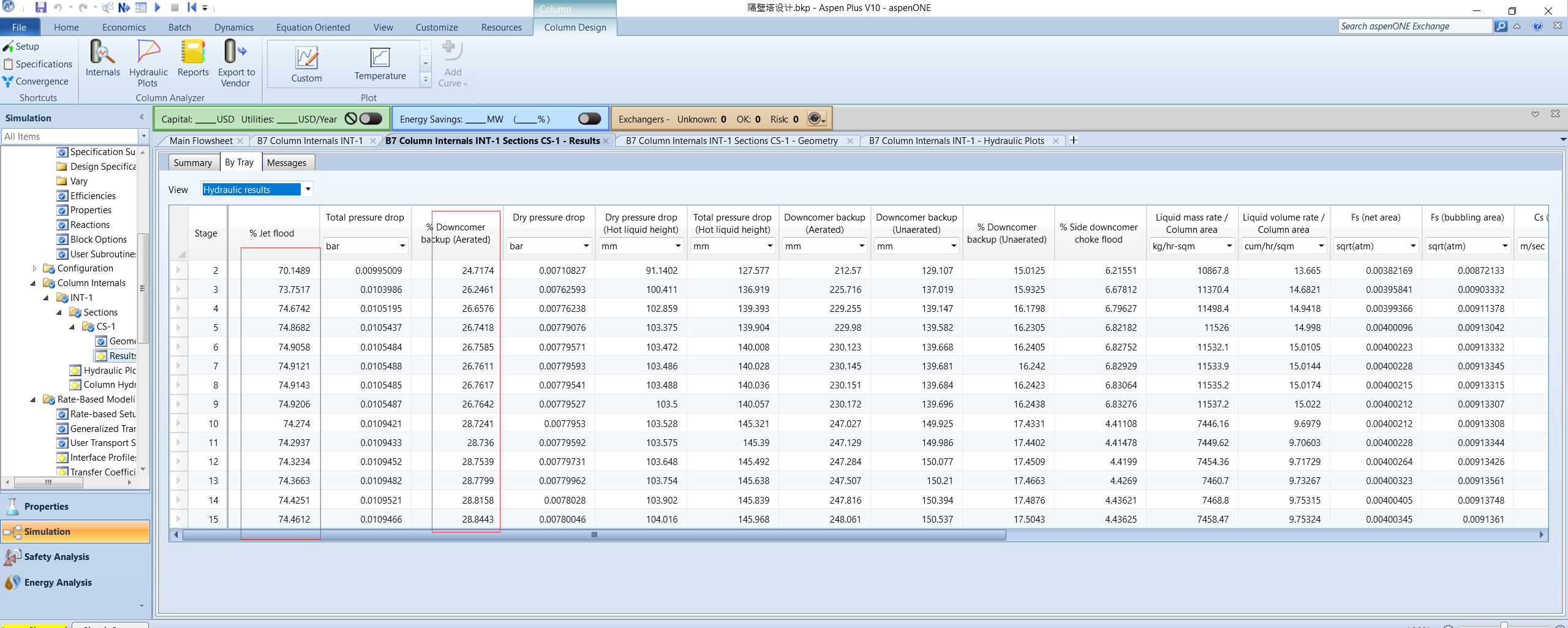Screen dimensions: 1568x628
Task: Open the Setup shortcut
Action: (21, 47)
